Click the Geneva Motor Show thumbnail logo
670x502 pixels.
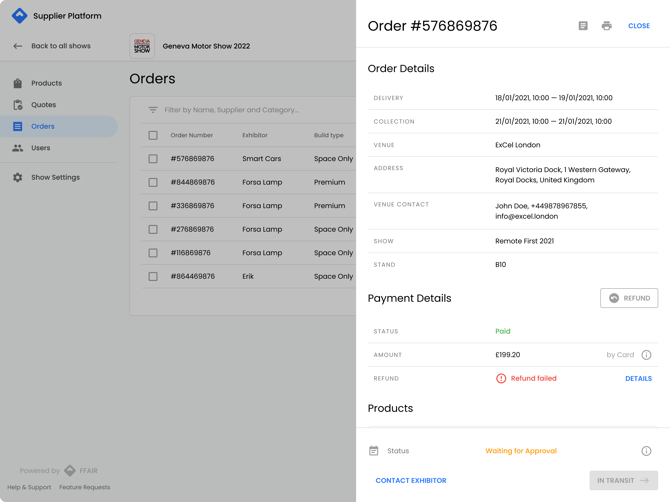(142, 46)
